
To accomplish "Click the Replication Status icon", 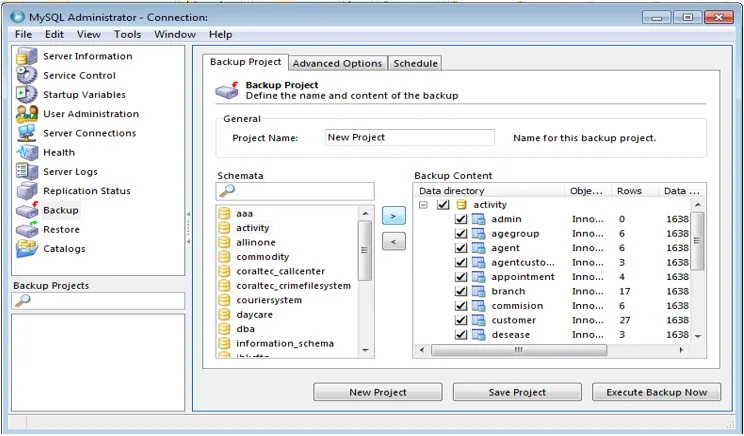I will point(27,191).
